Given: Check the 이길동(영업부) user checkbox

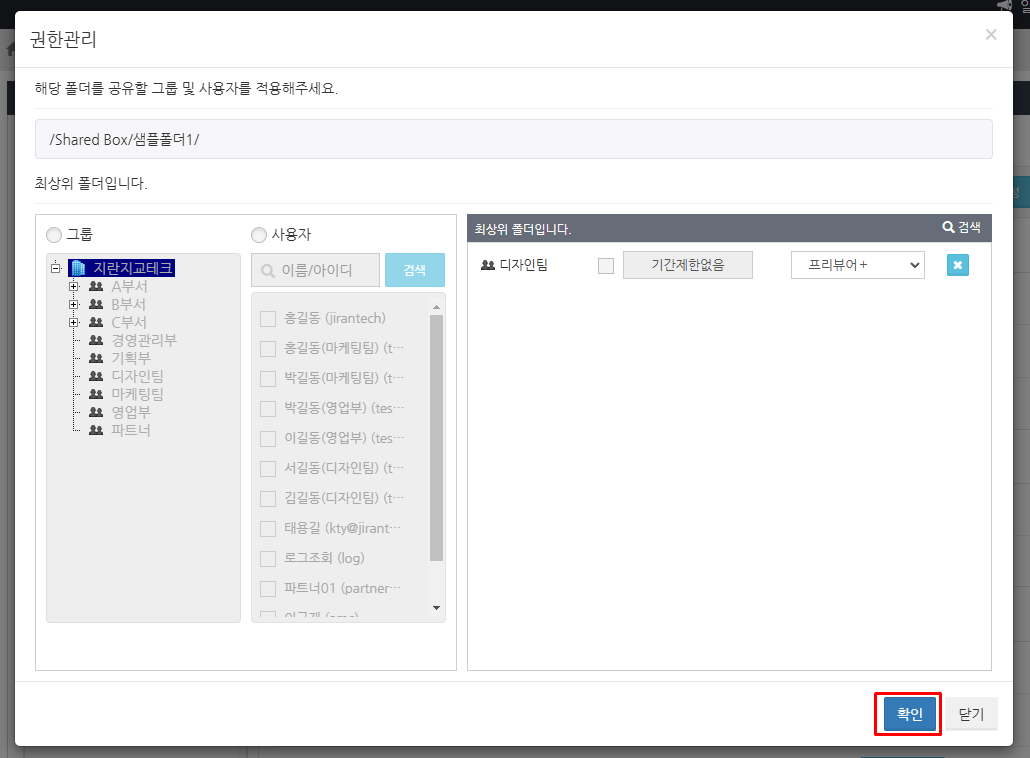Looking at the screenshot, I should [x=268, y=438].
